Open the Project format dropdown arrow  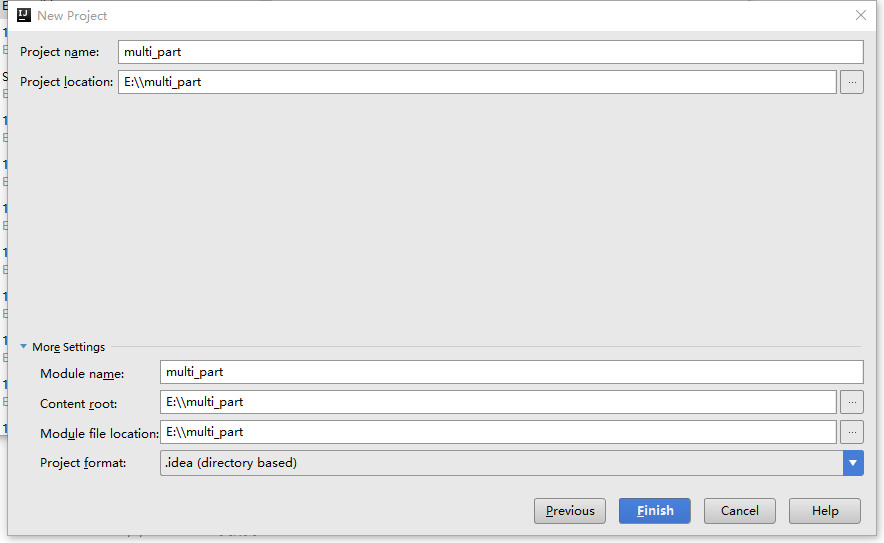click(853, 463)
